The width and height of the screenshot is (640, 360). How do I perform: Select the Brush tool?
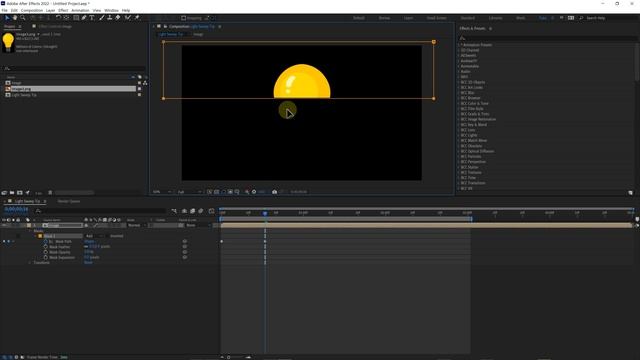tap(102, 18)
